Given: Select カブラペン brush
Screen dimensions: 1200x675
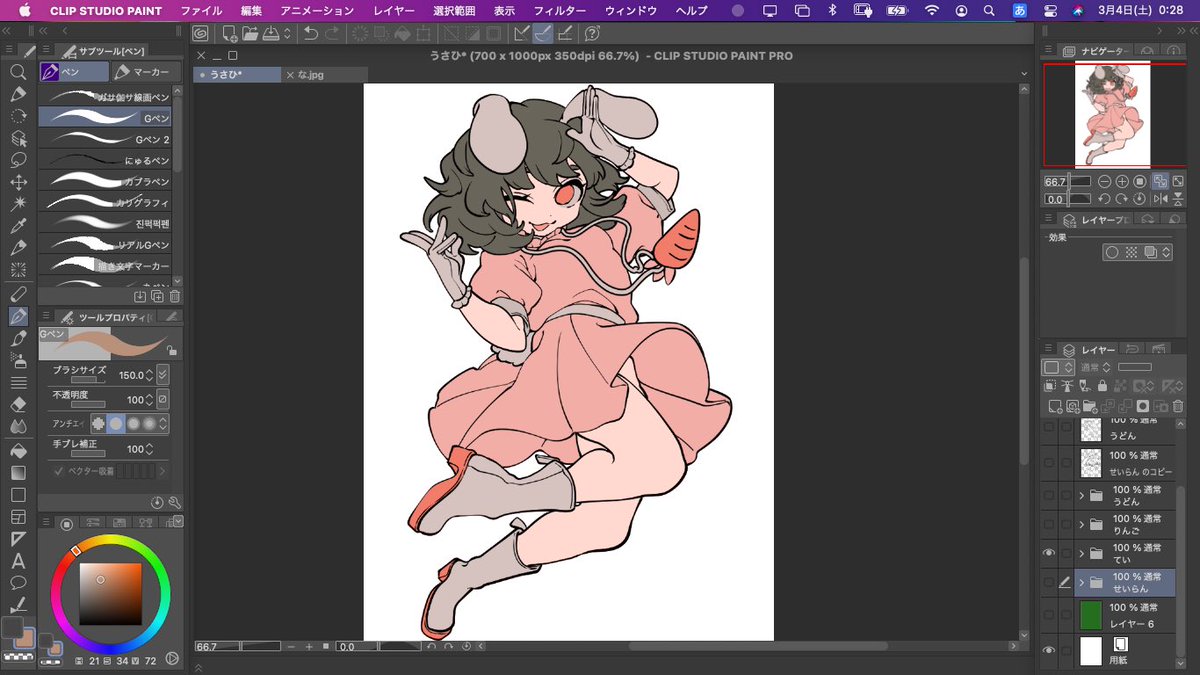Looking at the screenshot, I should [x=105, y=181].
